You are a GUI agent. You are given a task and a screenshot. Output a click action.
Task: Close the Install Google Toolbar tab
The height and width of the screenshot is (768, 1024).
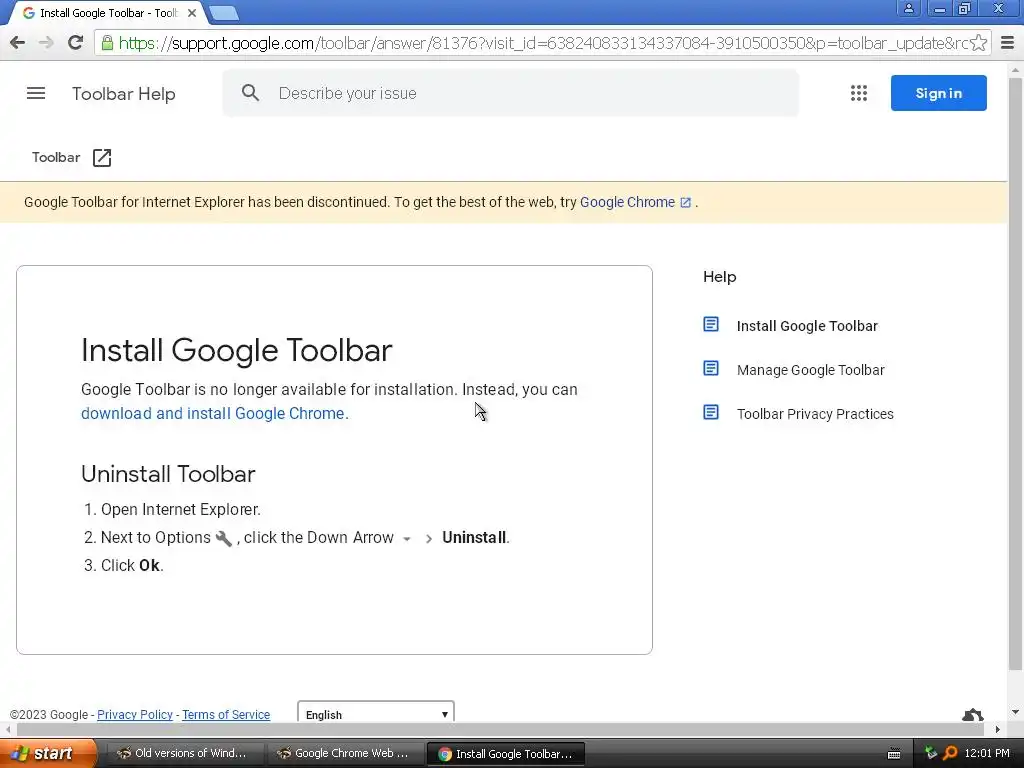191,13
